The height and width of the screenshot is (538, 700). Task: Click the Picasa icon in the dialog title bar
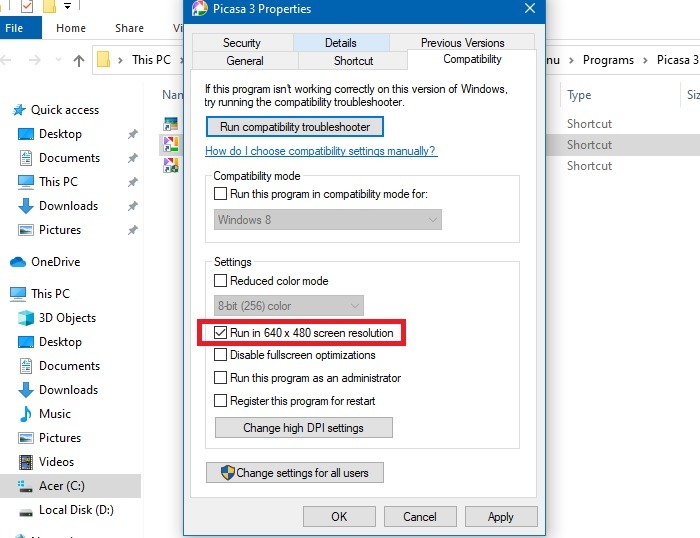[200, 8]
